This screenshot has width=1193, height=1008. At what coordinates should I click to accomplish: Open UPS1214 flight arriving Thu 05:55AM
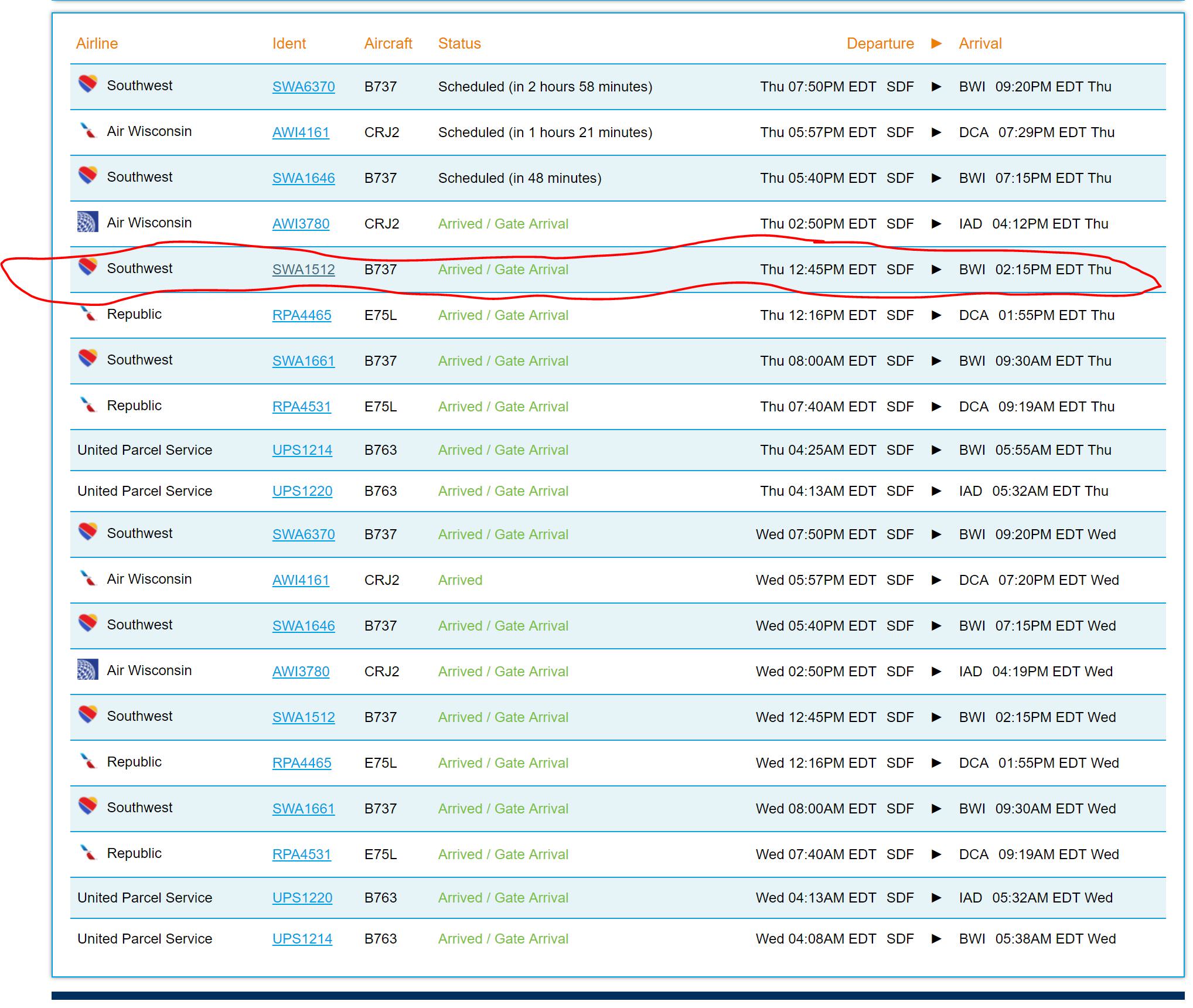pyautogui.click(x=302, y=450)
